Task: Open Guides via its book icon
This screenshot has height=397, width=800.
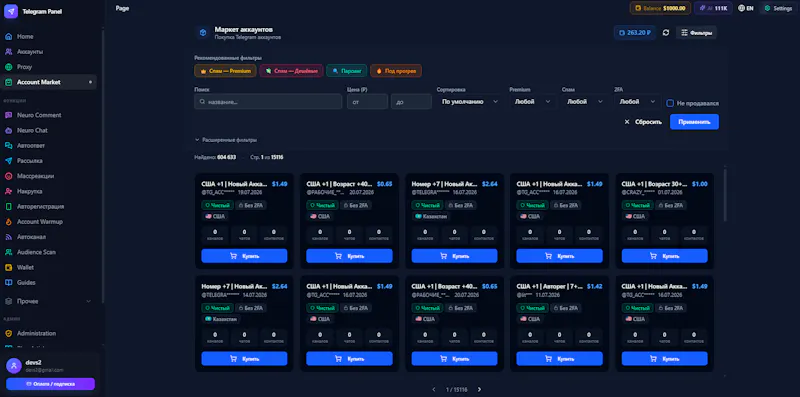Action: pyautogui.click(x=8, y=282)
